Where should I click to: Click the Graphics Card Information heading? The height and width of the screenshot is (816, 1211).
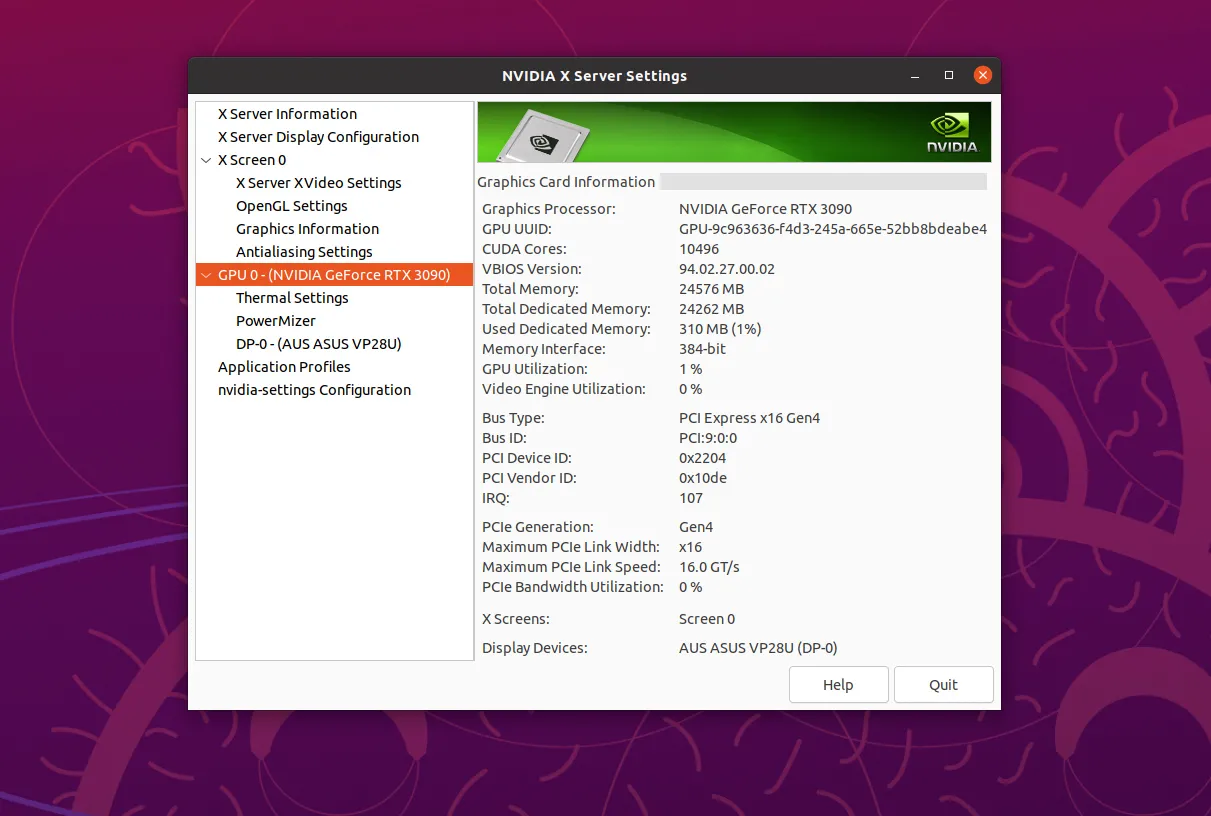point(566,182)
